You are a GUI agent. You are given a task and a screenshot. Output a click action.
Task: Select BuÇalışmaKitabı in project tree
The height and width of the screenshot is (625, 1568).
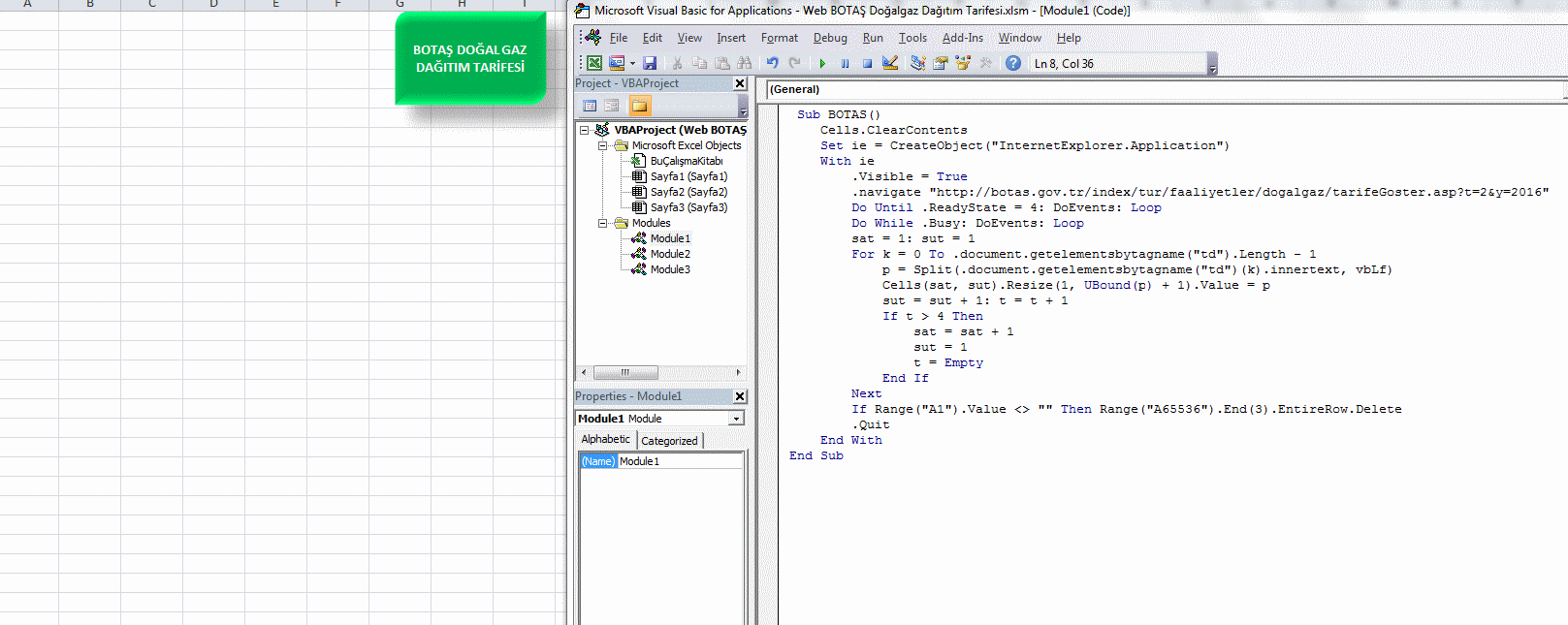[x=687, y=161]
